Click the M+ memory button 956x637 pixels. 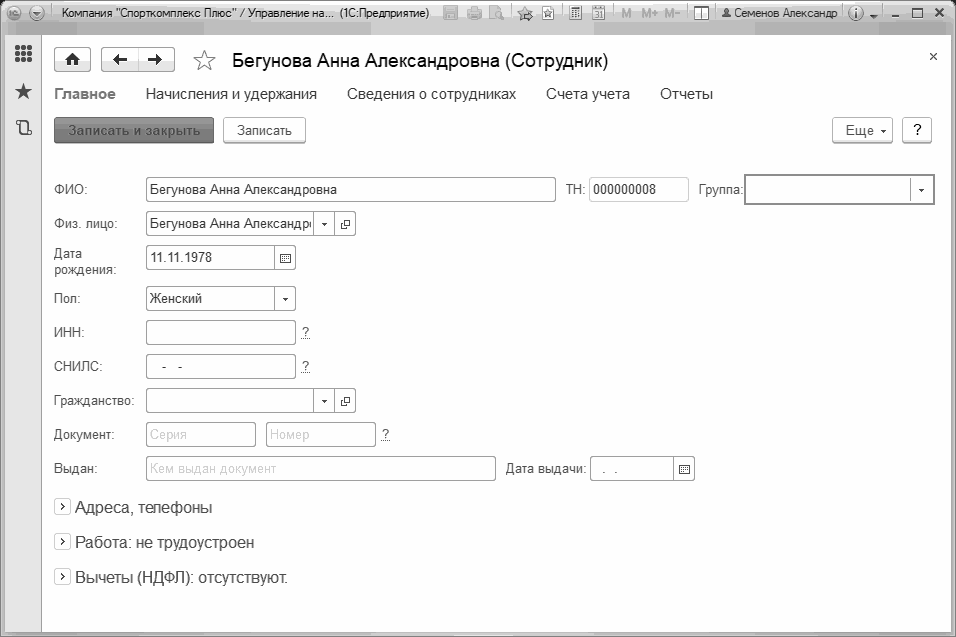(649, 13)
